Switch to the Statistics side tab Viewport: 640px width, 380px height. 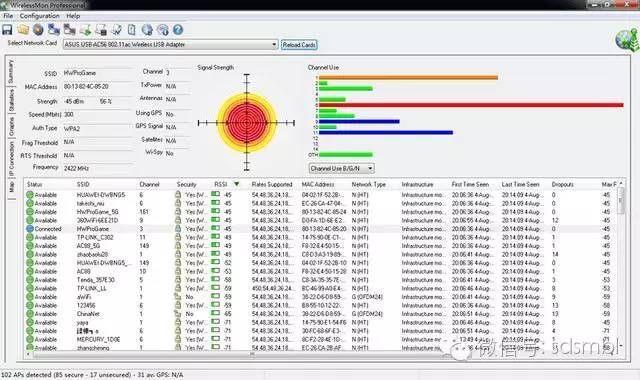click(11, 100)
